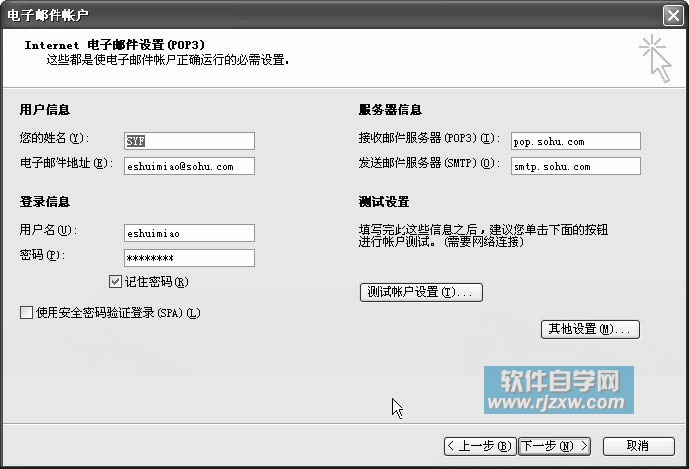Image resolution: width=689 pixels, height=469 pixels.
Task: Click the 您的姓名 field containing SYF
Action: (x=189, y=141)
